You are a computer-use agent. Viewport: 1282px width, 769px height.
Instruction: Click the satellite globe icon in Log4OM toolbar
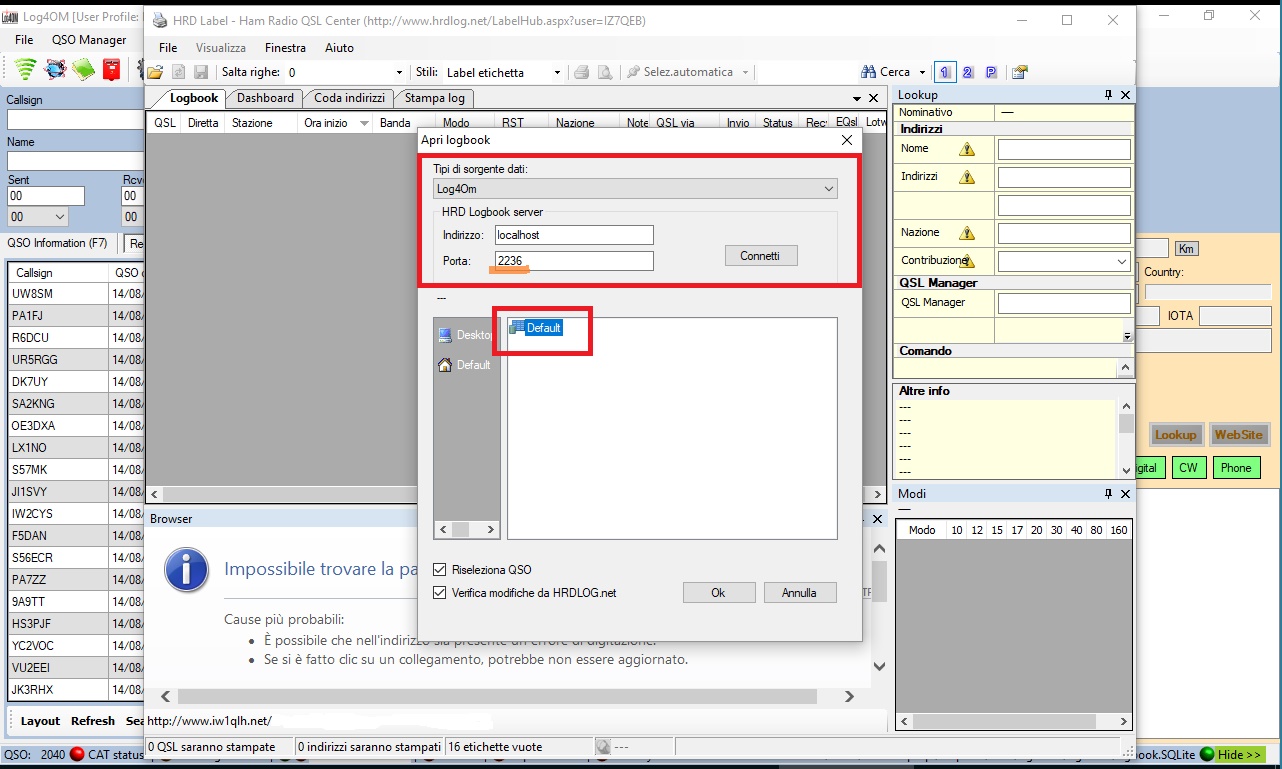pos(55,69)
